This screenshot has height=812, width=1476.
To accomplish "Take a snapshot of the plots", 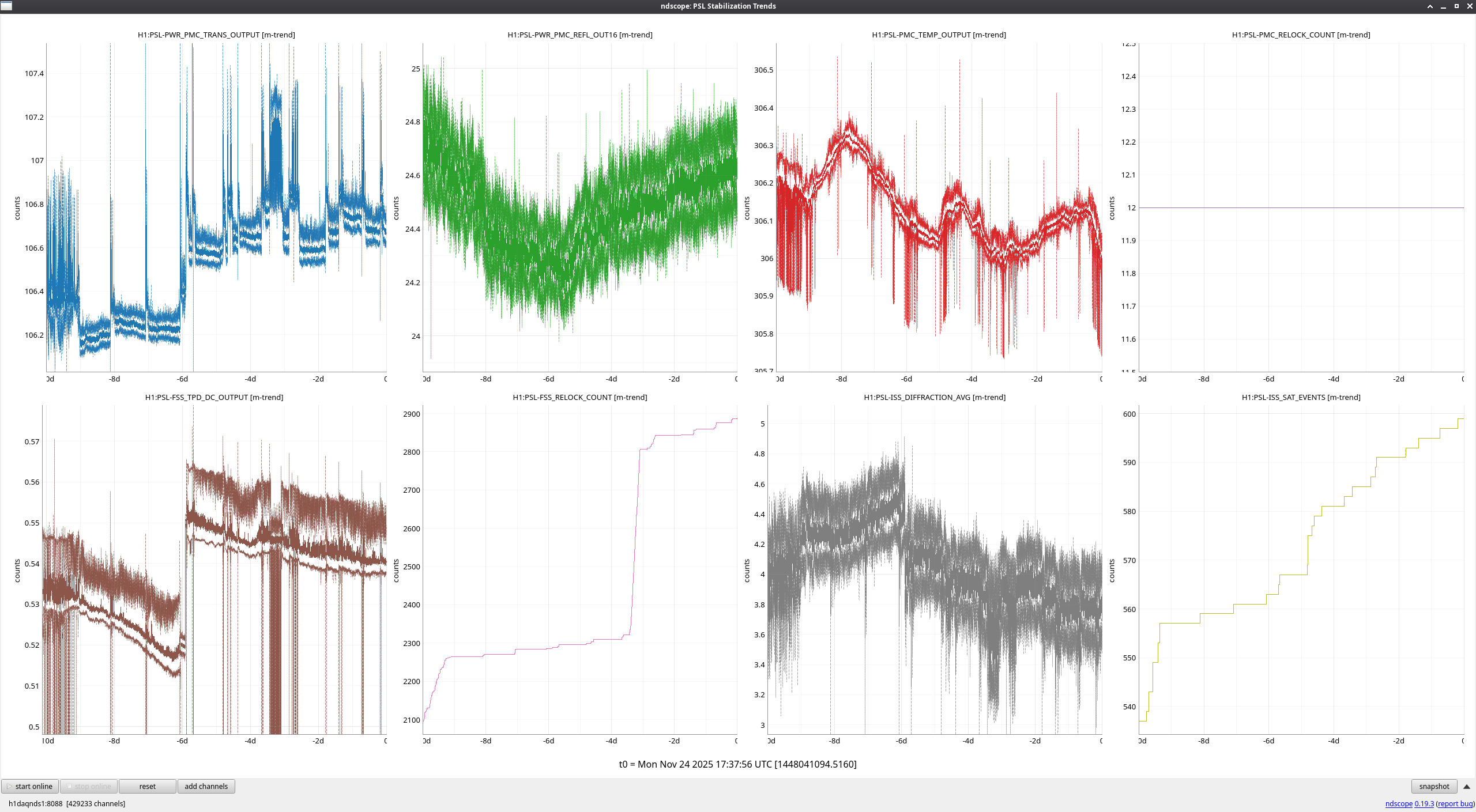I will [1433, 786].
